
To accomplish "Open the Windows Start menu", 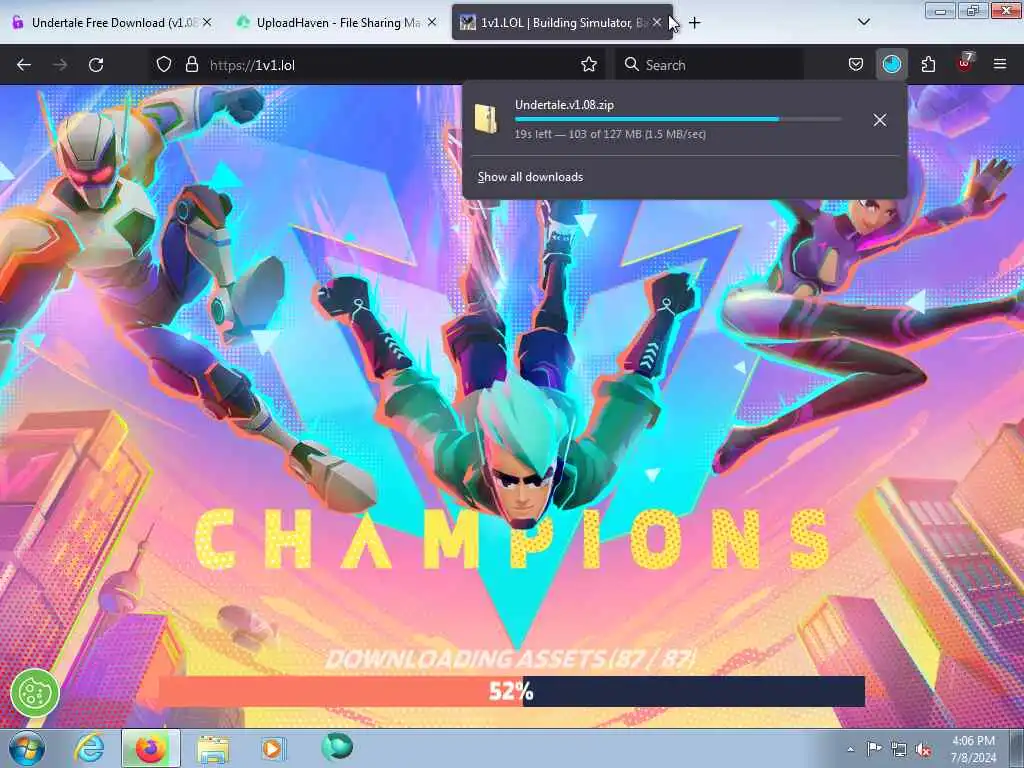I will [x=26, y=749].
